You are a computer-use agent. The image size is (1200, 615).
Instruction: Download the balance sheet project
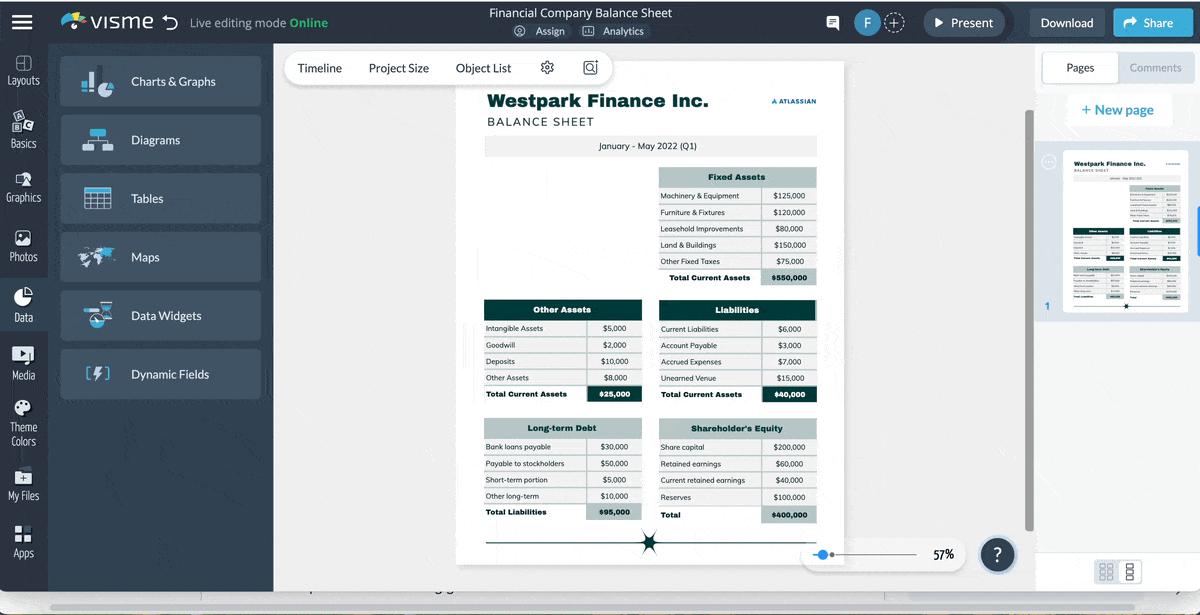pos(1067,21)
